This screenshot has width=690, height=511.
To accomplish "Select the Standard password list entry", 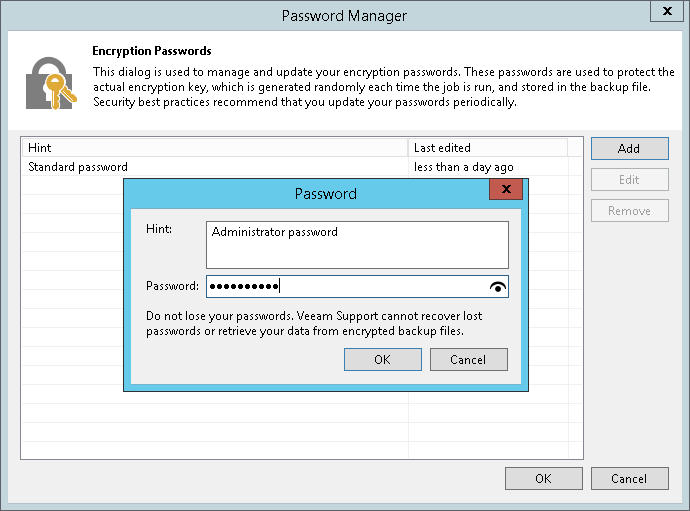I will coord(78,167).
